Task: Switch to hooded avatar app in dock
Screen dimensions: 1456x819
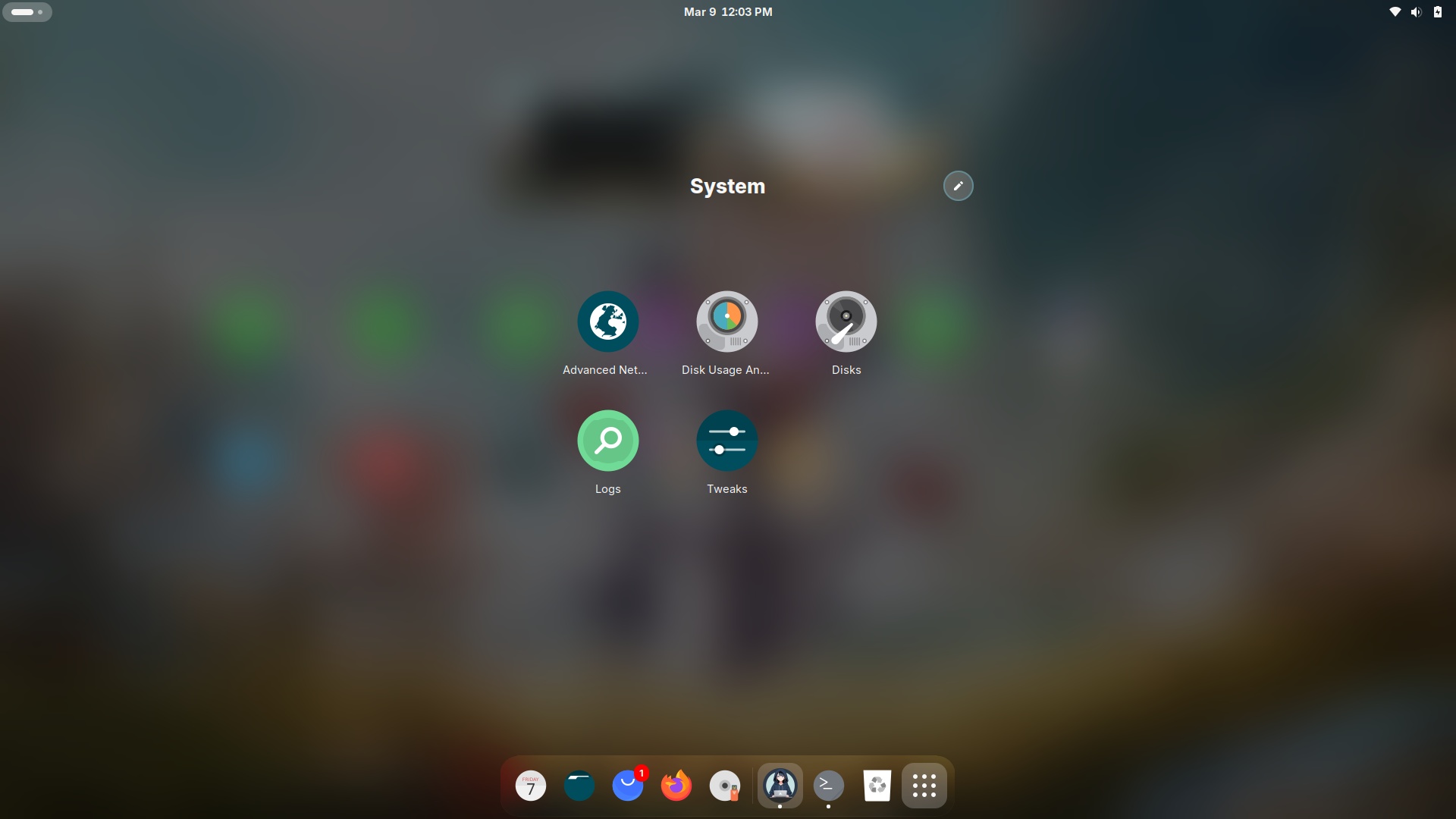Action: 780,786
